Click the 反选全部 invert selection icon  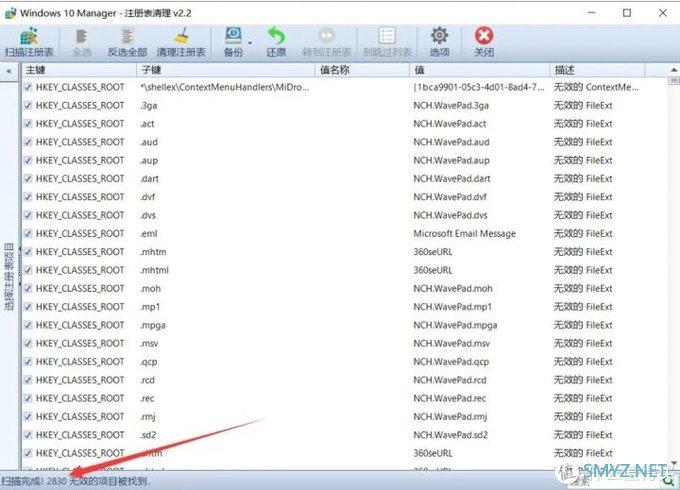coord(128,36)
